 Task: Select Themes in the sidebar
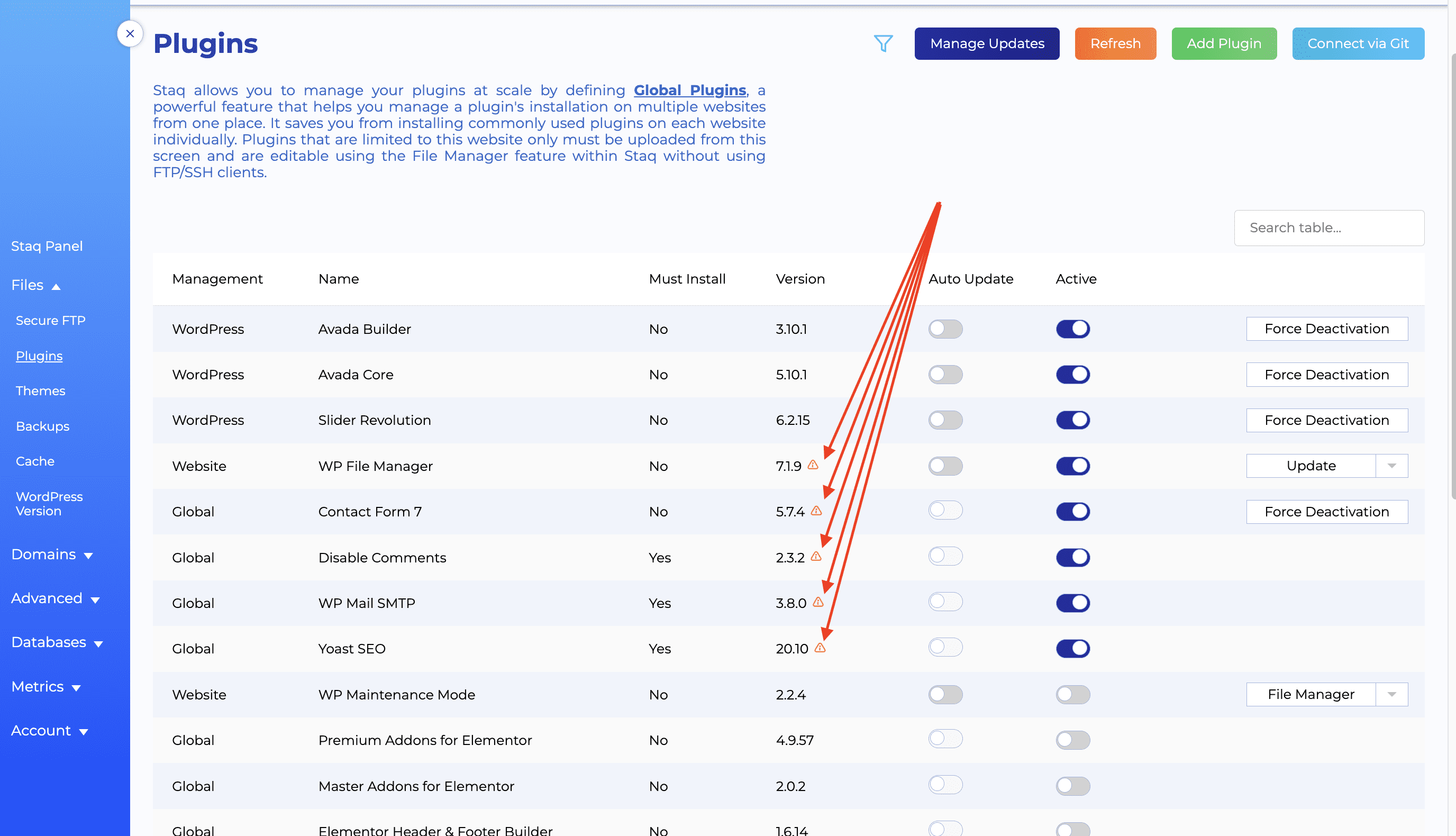(41, 390)
